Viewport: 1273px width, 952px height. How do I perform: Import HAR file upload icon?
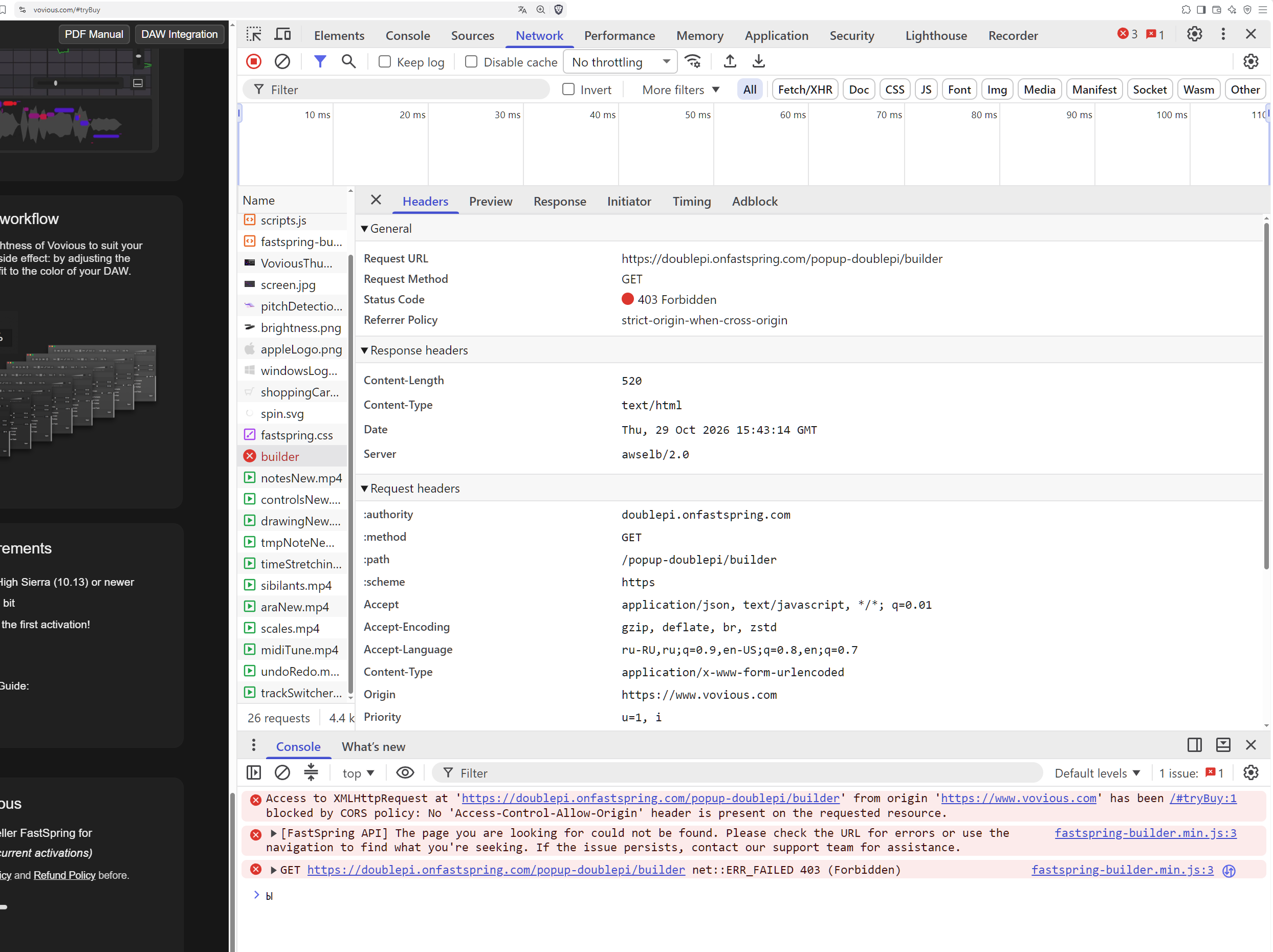[730, 61]
